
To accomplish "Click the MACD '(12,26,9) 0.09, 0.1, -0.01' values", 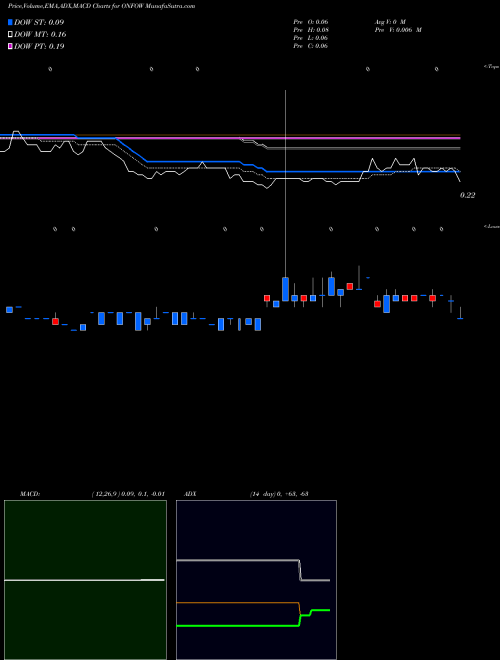I will [128, 494].
